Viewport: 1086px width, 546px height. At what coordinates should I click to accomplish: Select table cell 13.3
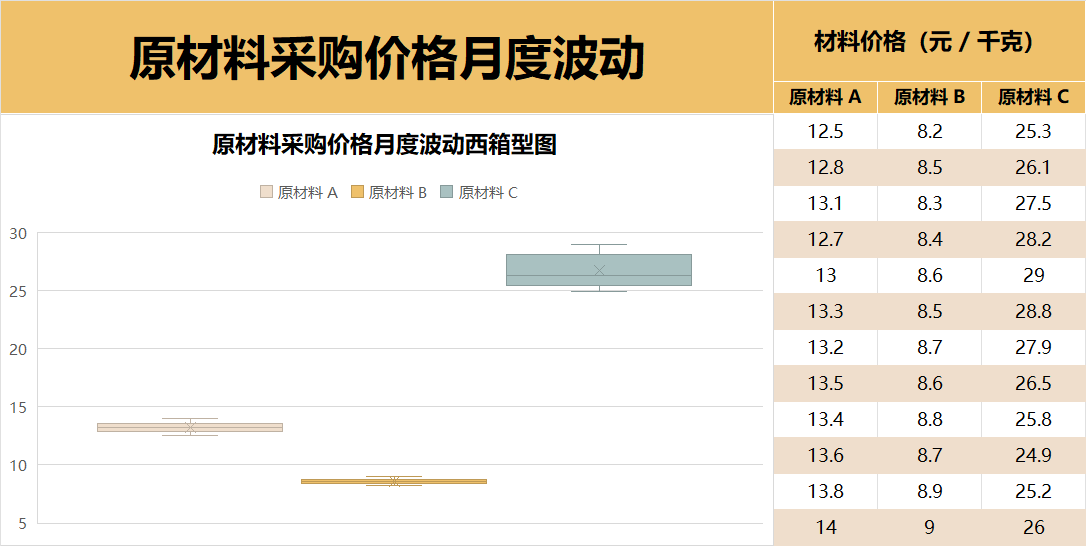826,312
